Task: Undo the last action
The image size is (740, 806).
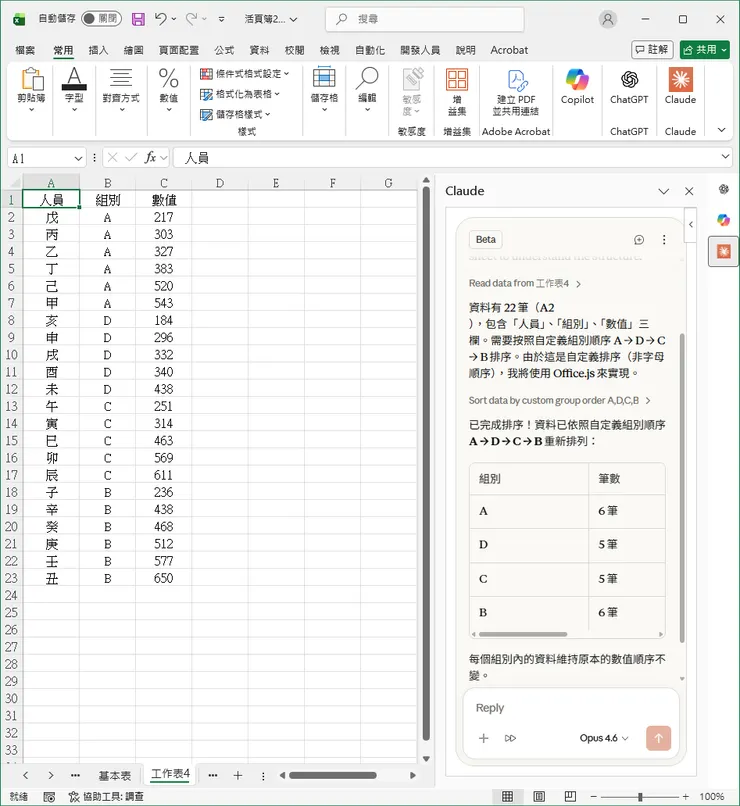Action: (x=160, y=19)
